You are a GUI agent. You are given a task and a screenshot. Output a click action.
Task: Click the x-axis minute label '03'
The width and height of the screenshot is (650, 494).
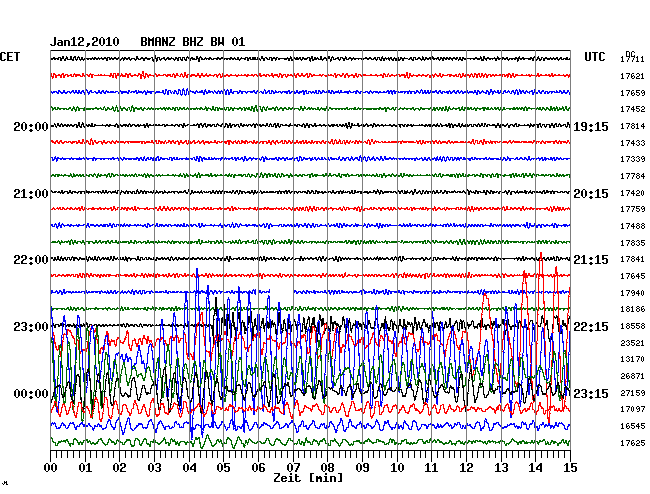tap(154, 468)
